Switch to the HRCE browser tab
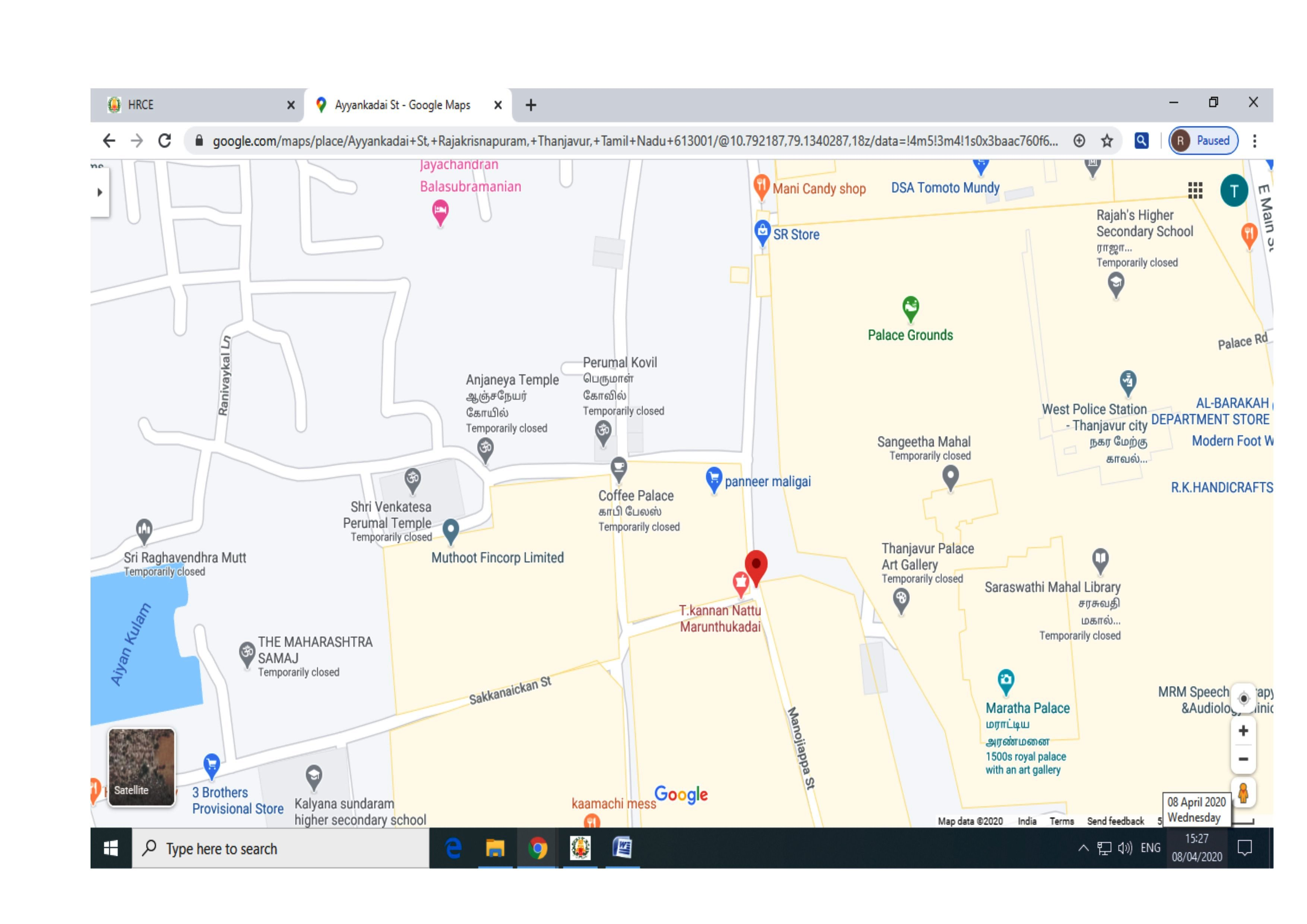The image size is (1307, 924). pos(193,105)
